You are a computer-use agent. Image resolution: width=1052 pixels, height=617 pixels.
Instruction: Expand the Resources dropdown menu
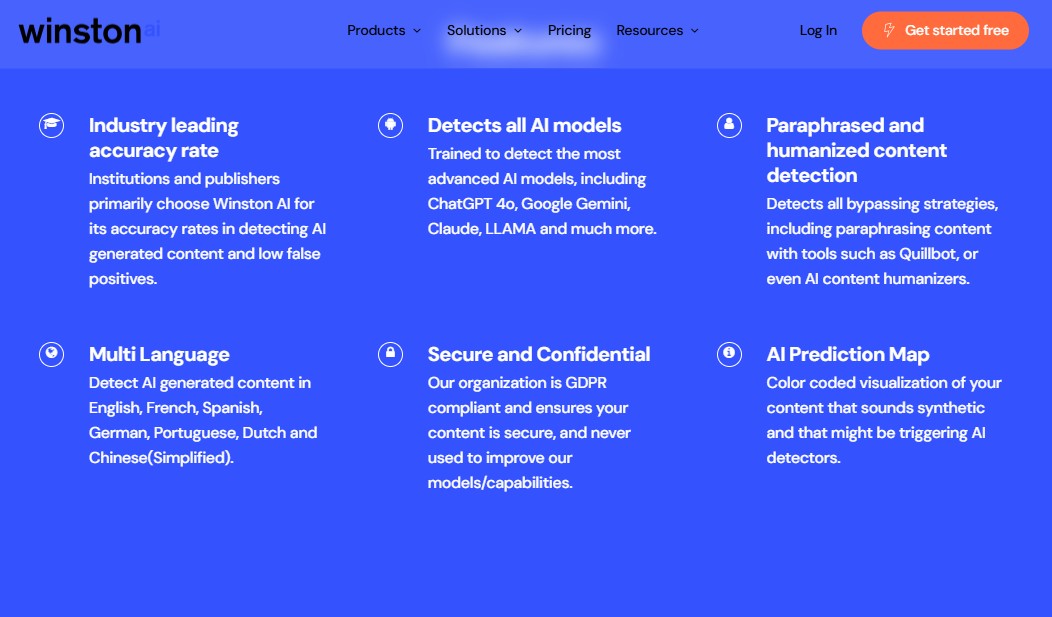pos(657,31)
